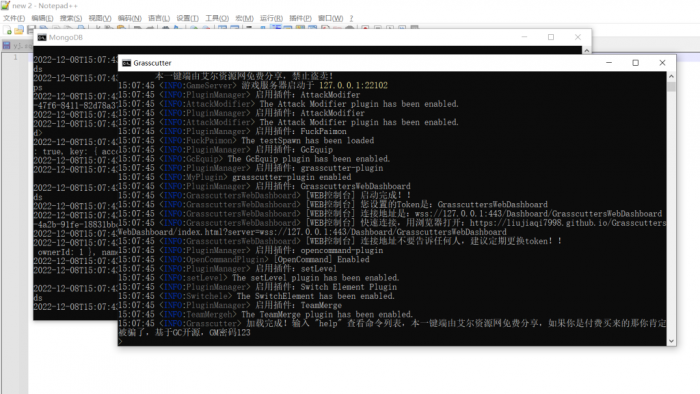Open the 搜索(S) menu
Image resolution: width=700 pixels, height=394 pixels.
pos(71,18)
